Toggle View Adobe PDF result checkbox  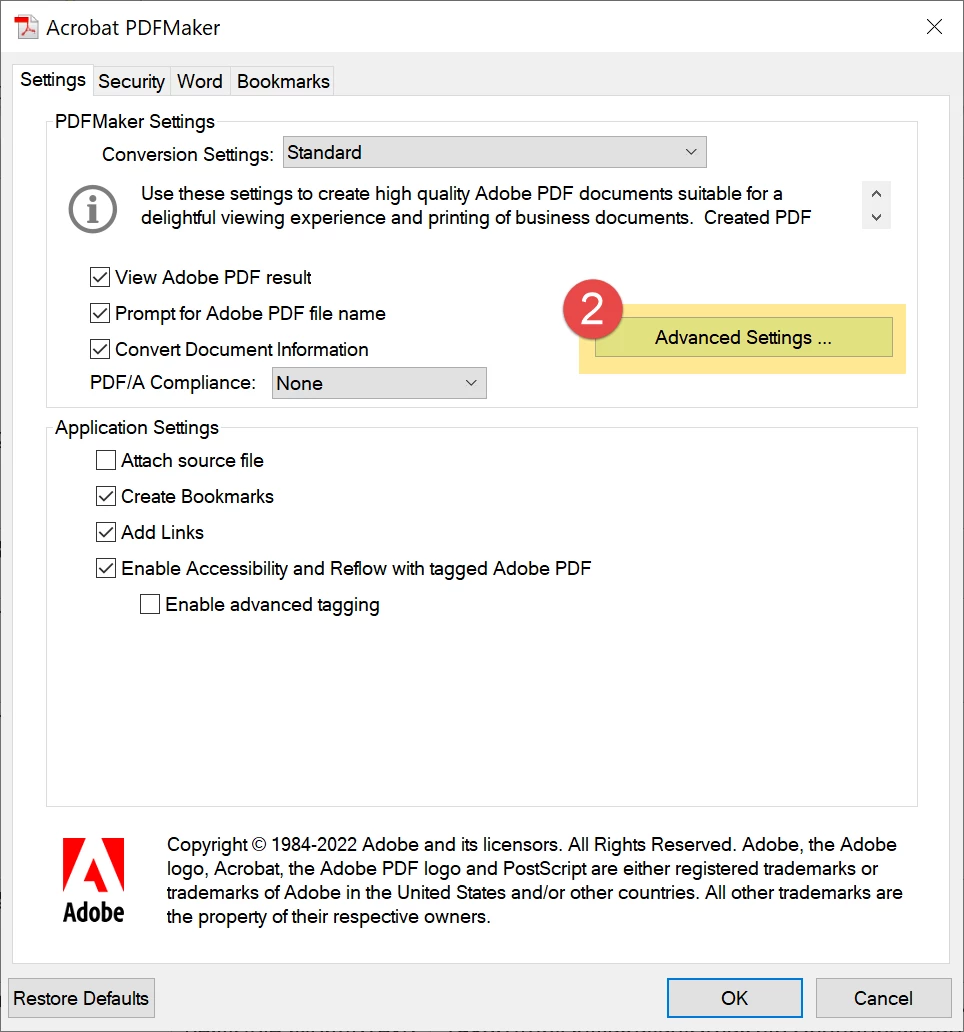tap(100, 277)
